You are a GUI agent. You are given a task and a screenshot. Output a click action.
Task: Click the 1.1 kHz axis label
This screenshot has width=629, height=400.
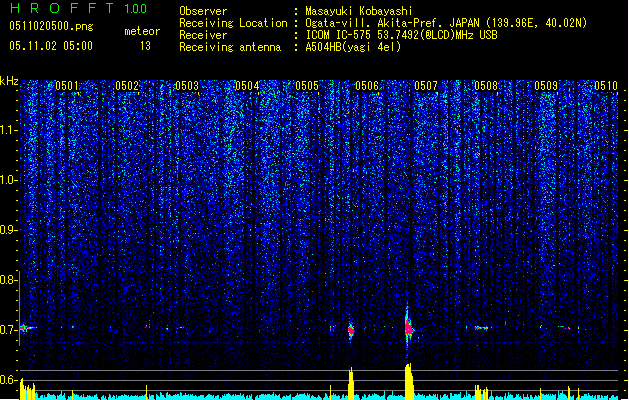coord(8,130)
